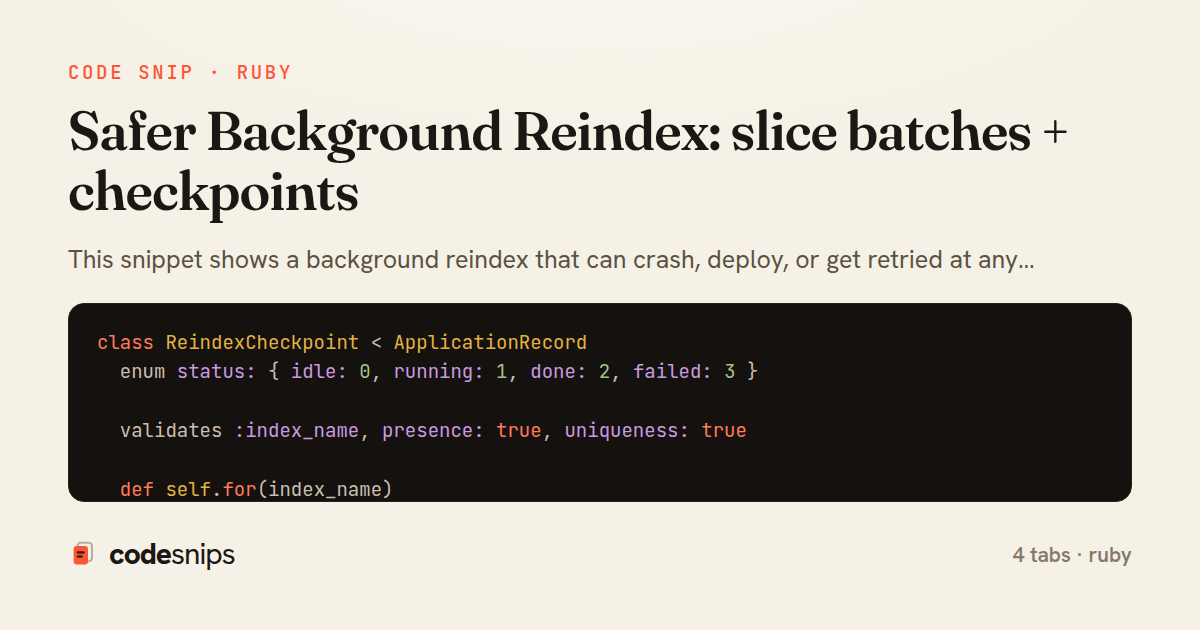Click the 'enum status:' code line
This screenshot has width=1200, height=630.
(x=439, y=372)
